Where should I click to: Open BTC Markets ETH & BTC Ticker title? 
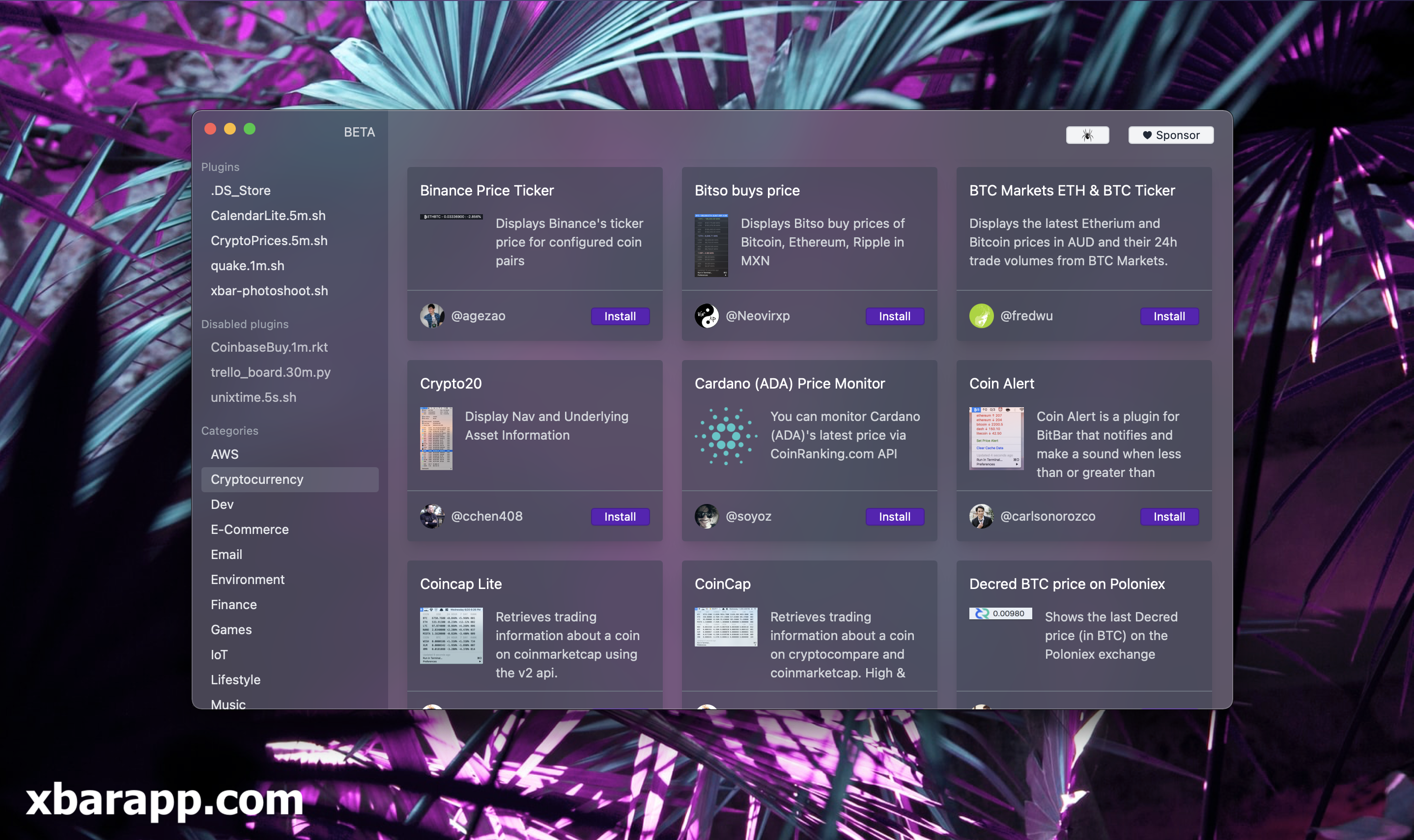1072,191
